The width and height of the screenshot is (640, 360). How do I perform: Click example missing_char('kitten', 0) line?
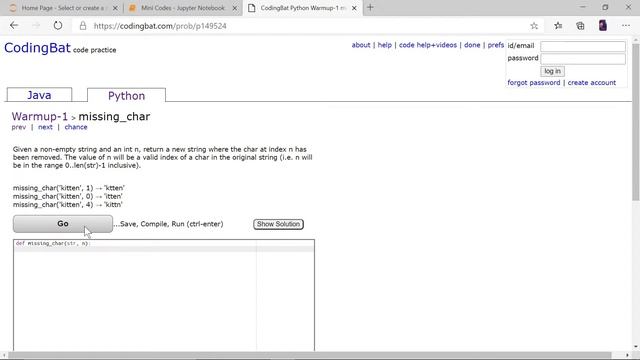coord(68,196)
